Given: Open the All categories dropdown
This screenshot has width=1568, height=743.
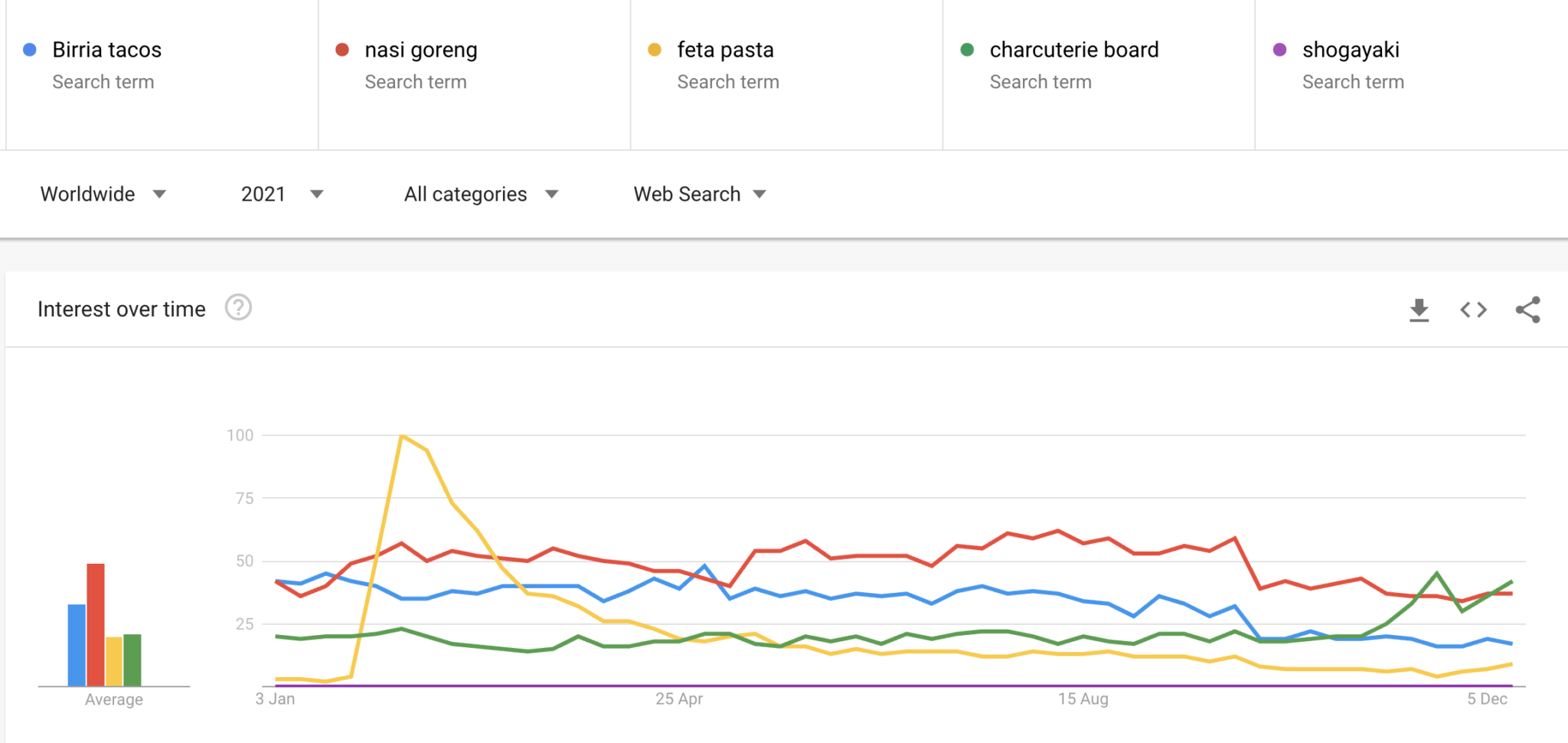Looking at the screenshot, I should [x=480, y=194].
